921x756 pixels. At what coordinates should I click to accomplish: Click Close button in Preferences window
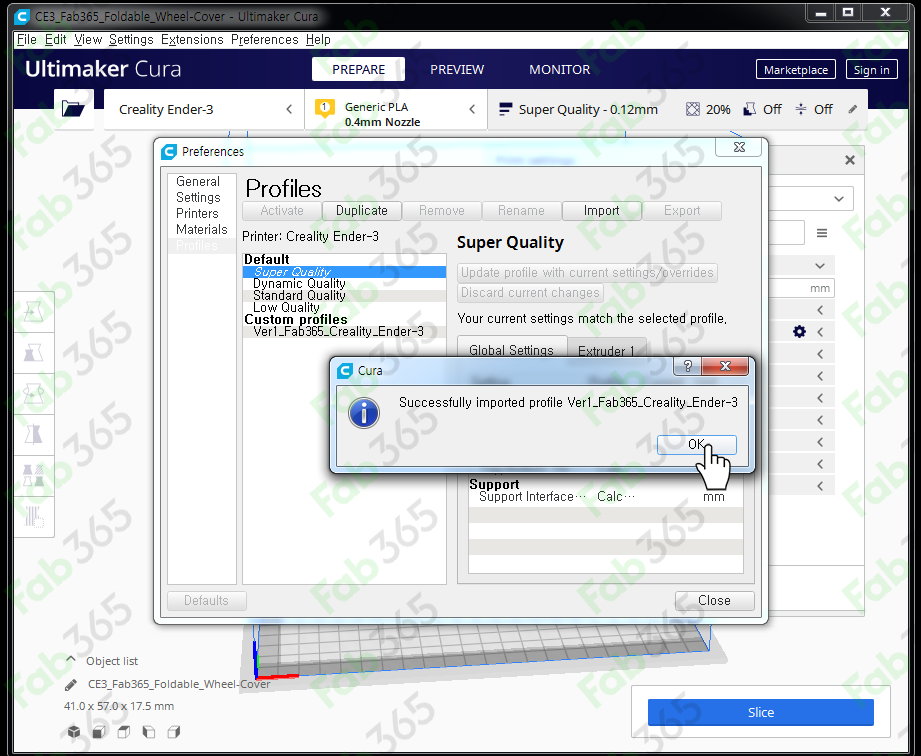(x=714, y=600)
